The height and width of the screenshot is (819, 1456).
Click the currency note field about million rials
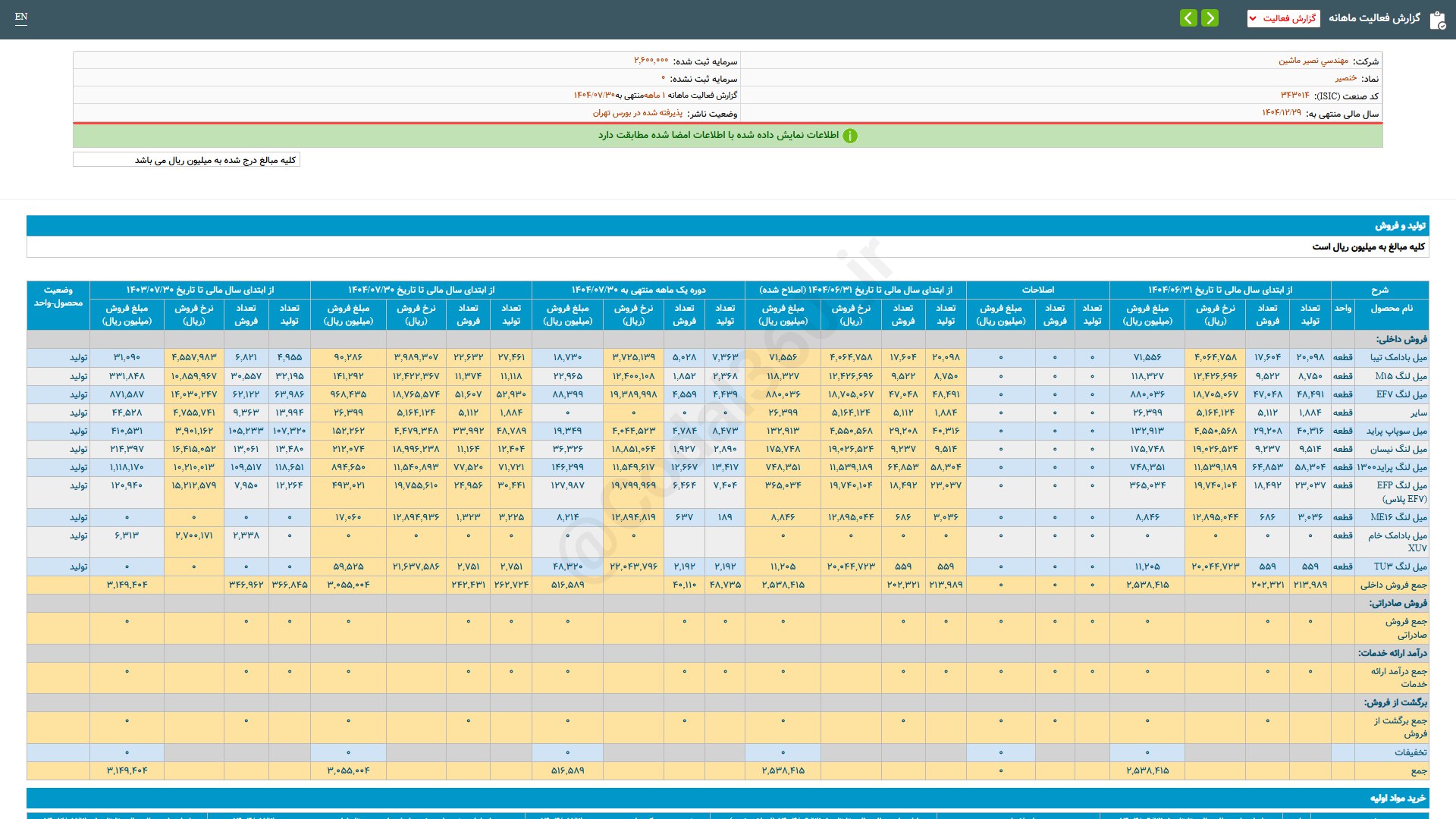click(187, 160)
